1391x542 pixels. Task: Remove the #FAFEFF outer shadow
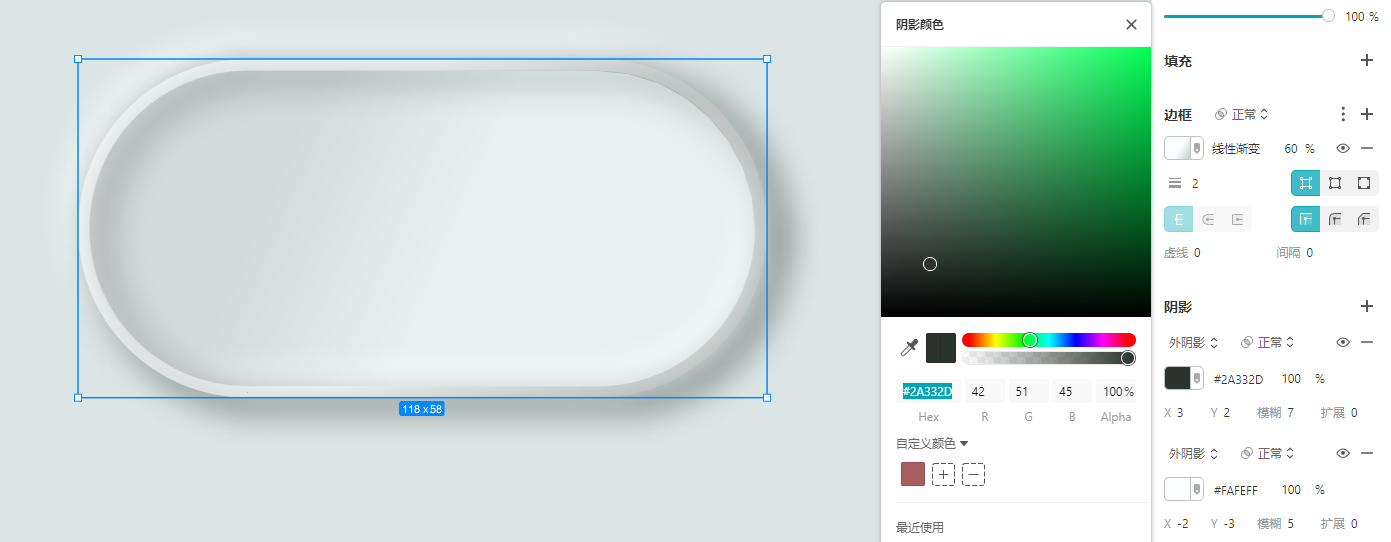[1367, 453]
